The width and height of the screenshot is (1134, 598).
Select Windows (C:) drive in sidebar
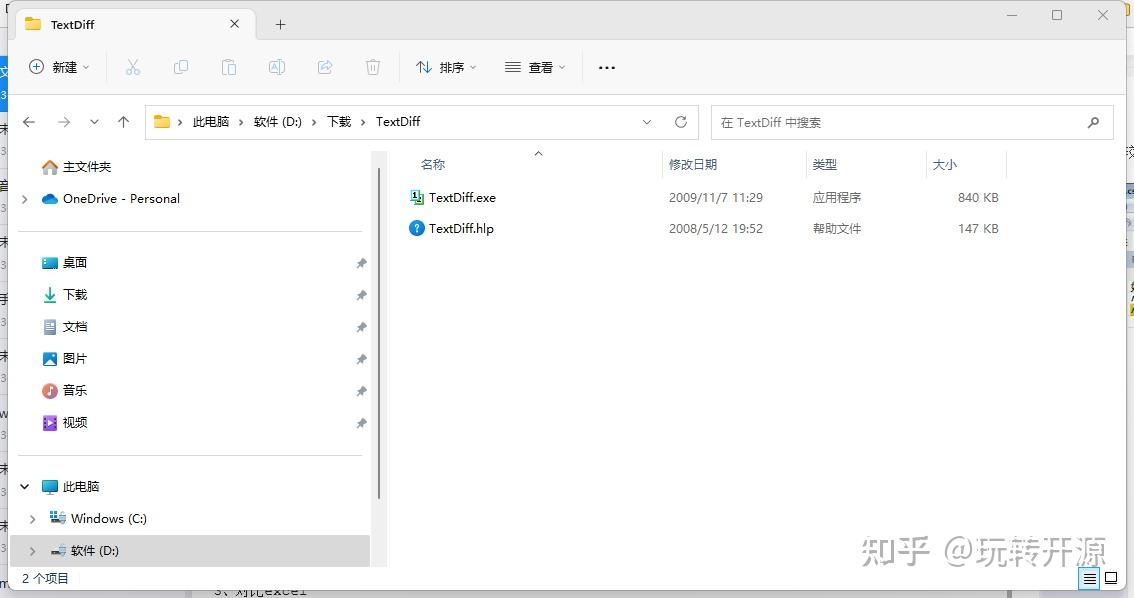[x=108, y=519]
